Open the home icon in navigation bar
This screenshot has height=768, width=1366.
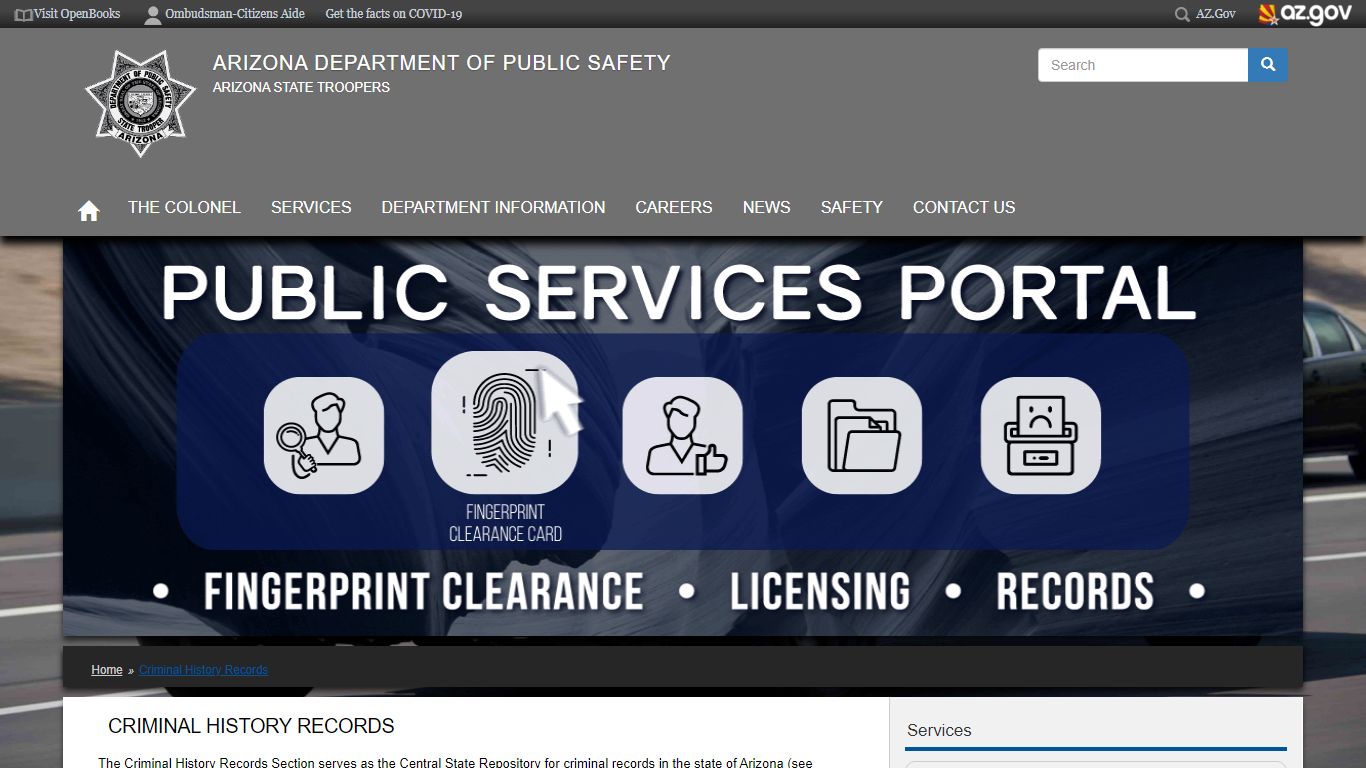tap(89, 210)
